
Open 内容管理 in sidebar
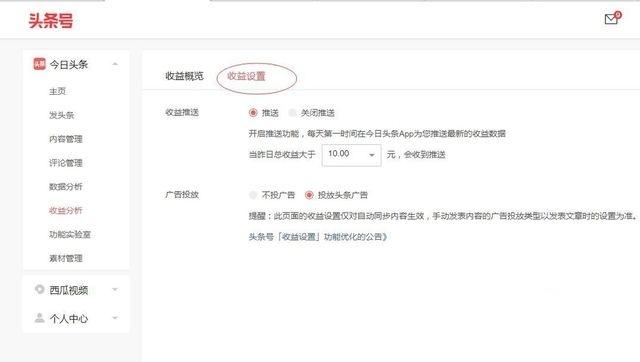[66, 139]
